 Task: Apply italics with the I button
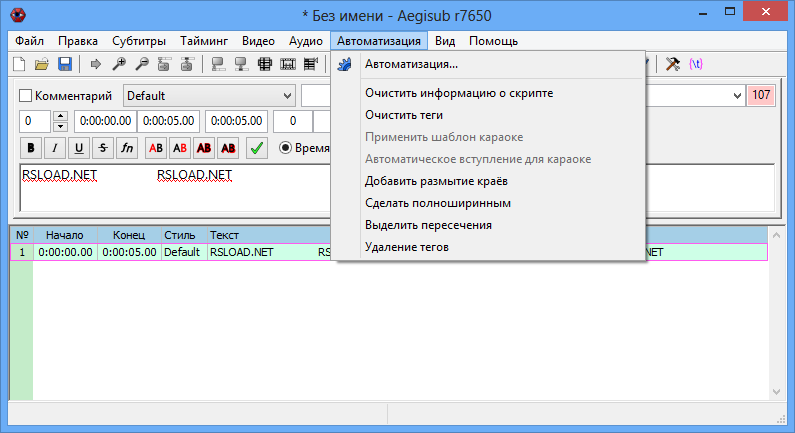55,148
